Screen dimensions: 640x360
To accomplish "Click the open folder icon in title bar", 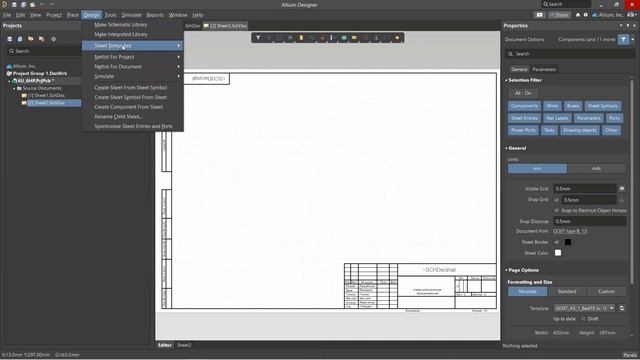I will [33, 4].
